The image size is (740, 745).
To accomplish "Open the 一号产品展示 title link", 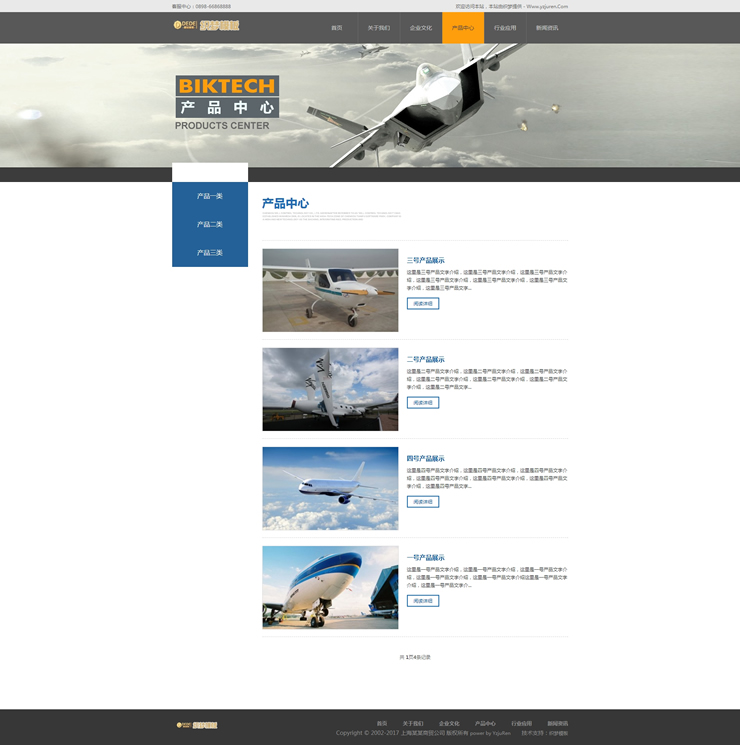I will pyautogui.click(x=425, y=558).
